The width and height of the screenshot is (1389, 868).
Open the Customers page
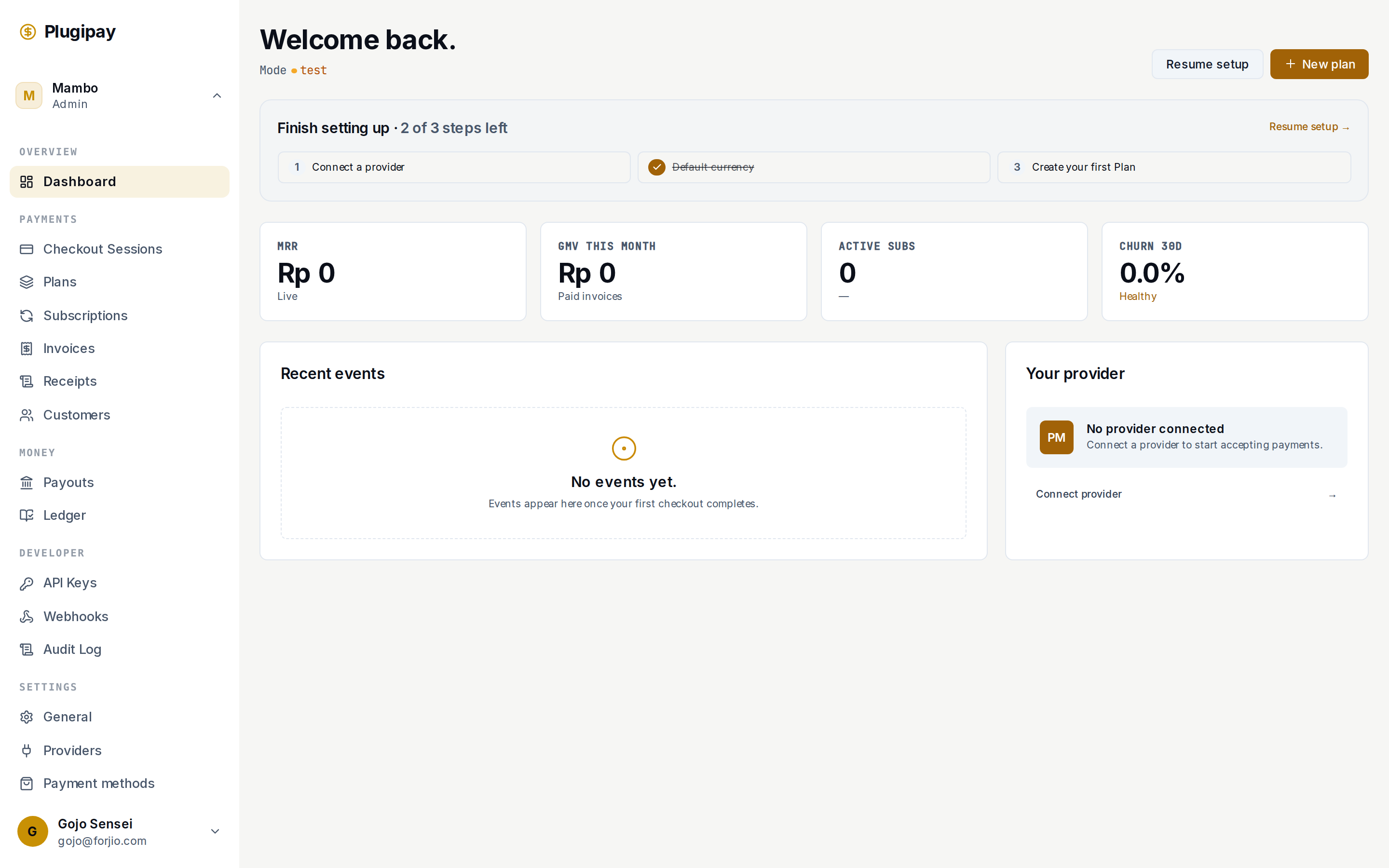click(x=120, y=415)
